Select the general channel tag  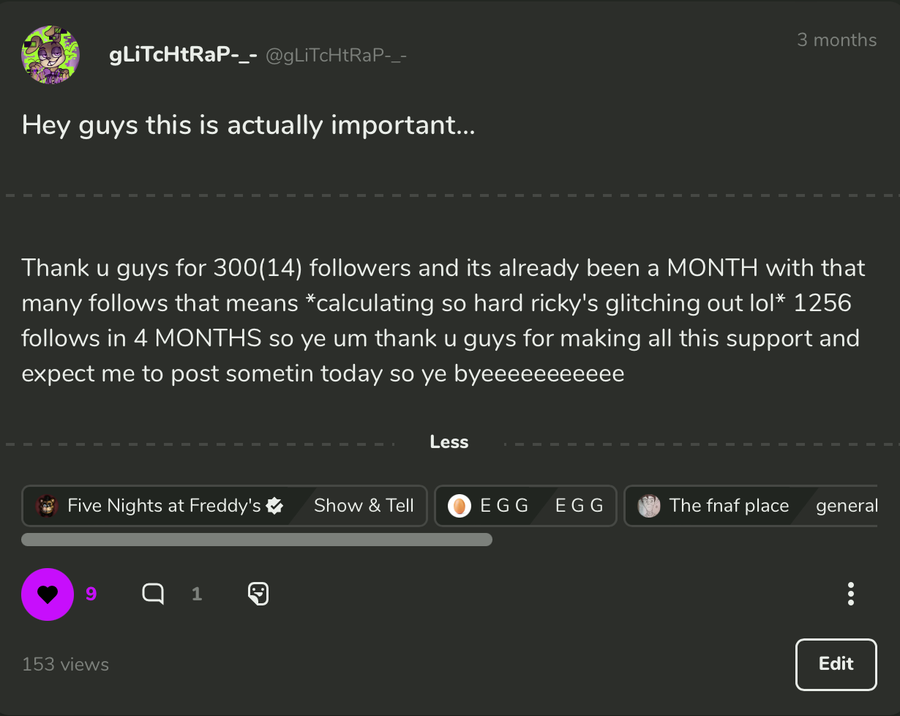tap(846, 506)
